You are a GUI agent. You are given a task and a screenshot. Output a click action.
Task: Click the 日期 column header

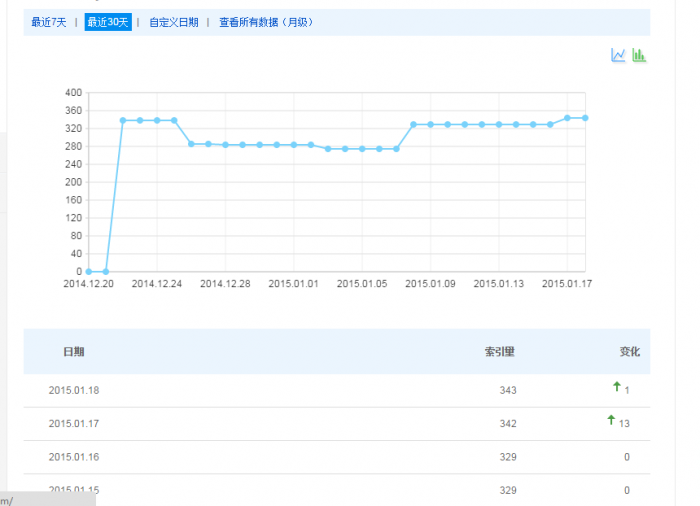pos(73,352)
